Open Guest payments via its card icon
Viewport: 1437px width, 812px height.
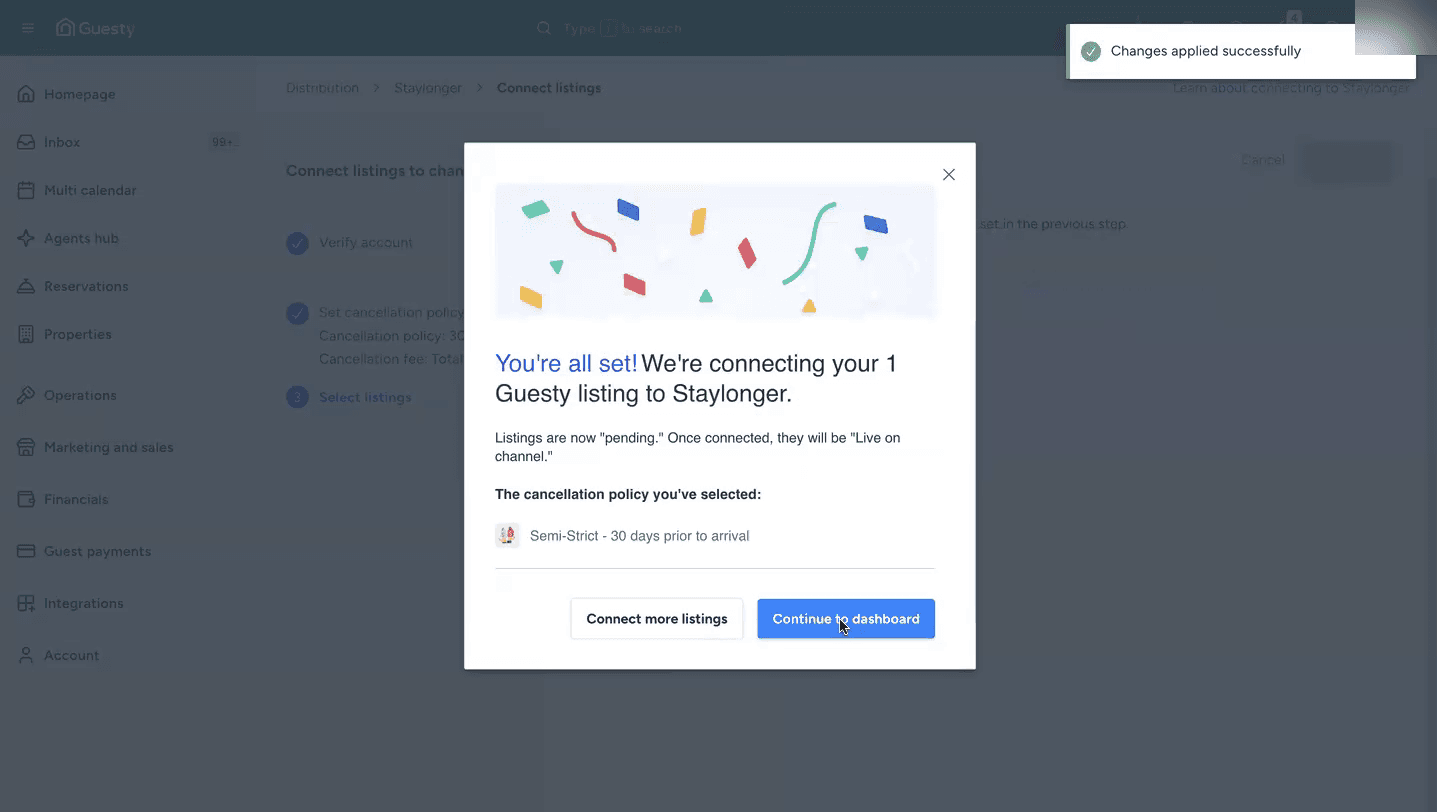pyautogui.click(x=26, y=551)
